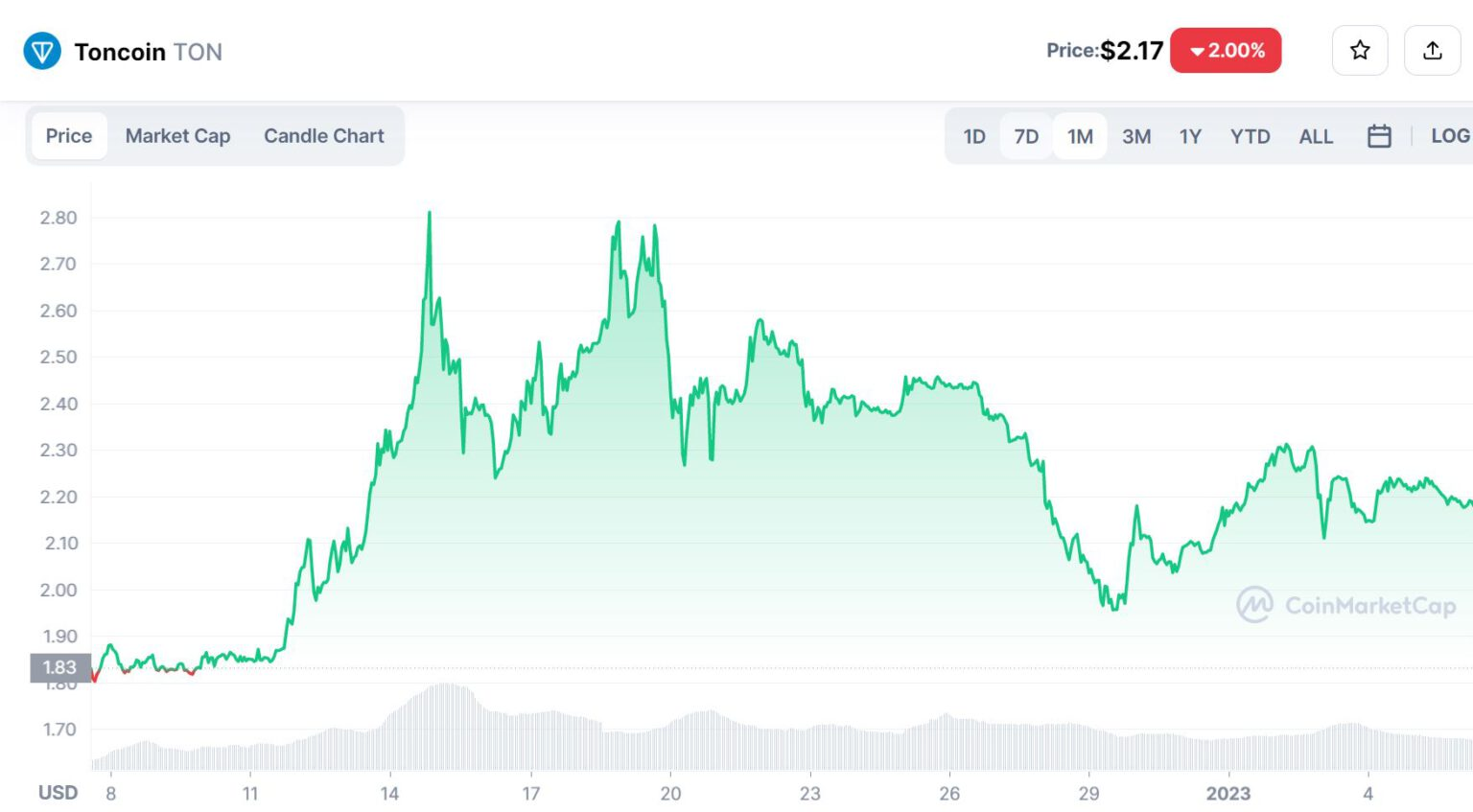1473x812 pixels.
Task: Select the 7D time range
Action: [x=1026, y=136]
